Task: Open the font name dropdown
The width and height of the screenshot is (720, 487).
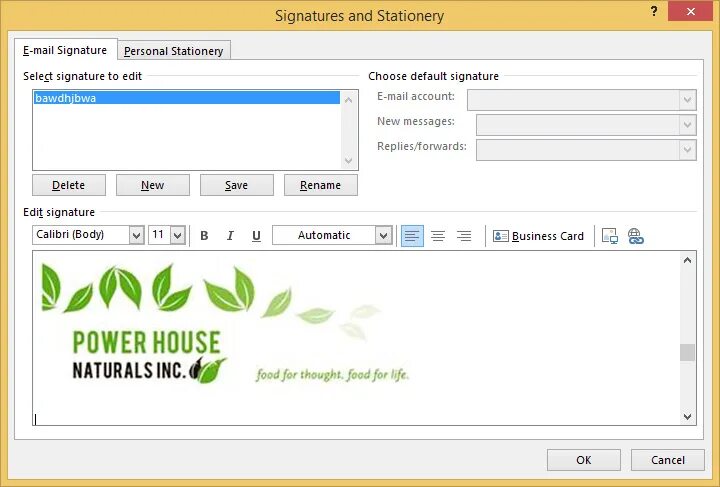Action: pos(136,235)
